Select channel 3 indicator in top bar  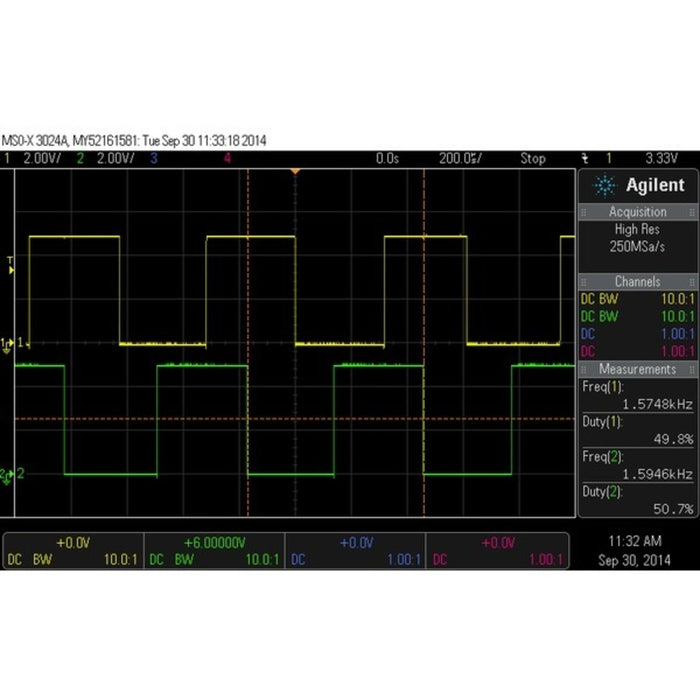point(154,158)
